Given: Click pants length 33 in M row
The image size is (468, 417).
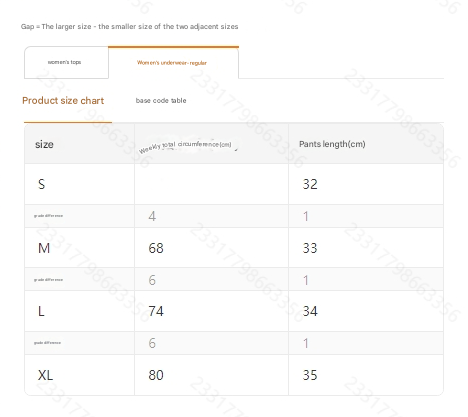Looking at the screenshot, I should pos(310,248).
